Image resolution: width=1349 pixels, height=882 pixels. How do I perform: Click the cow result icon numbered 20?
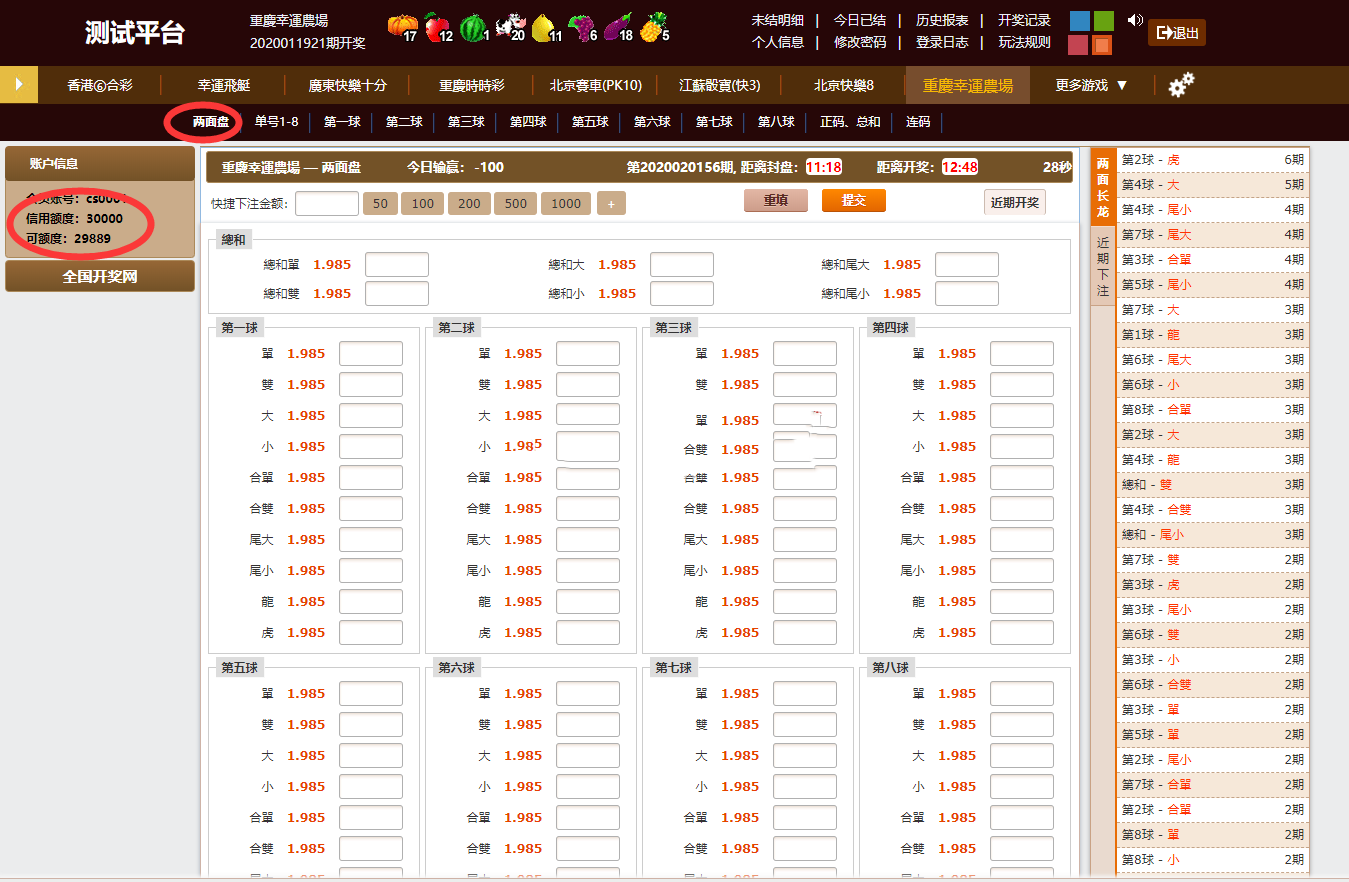[x=509, y=27]
